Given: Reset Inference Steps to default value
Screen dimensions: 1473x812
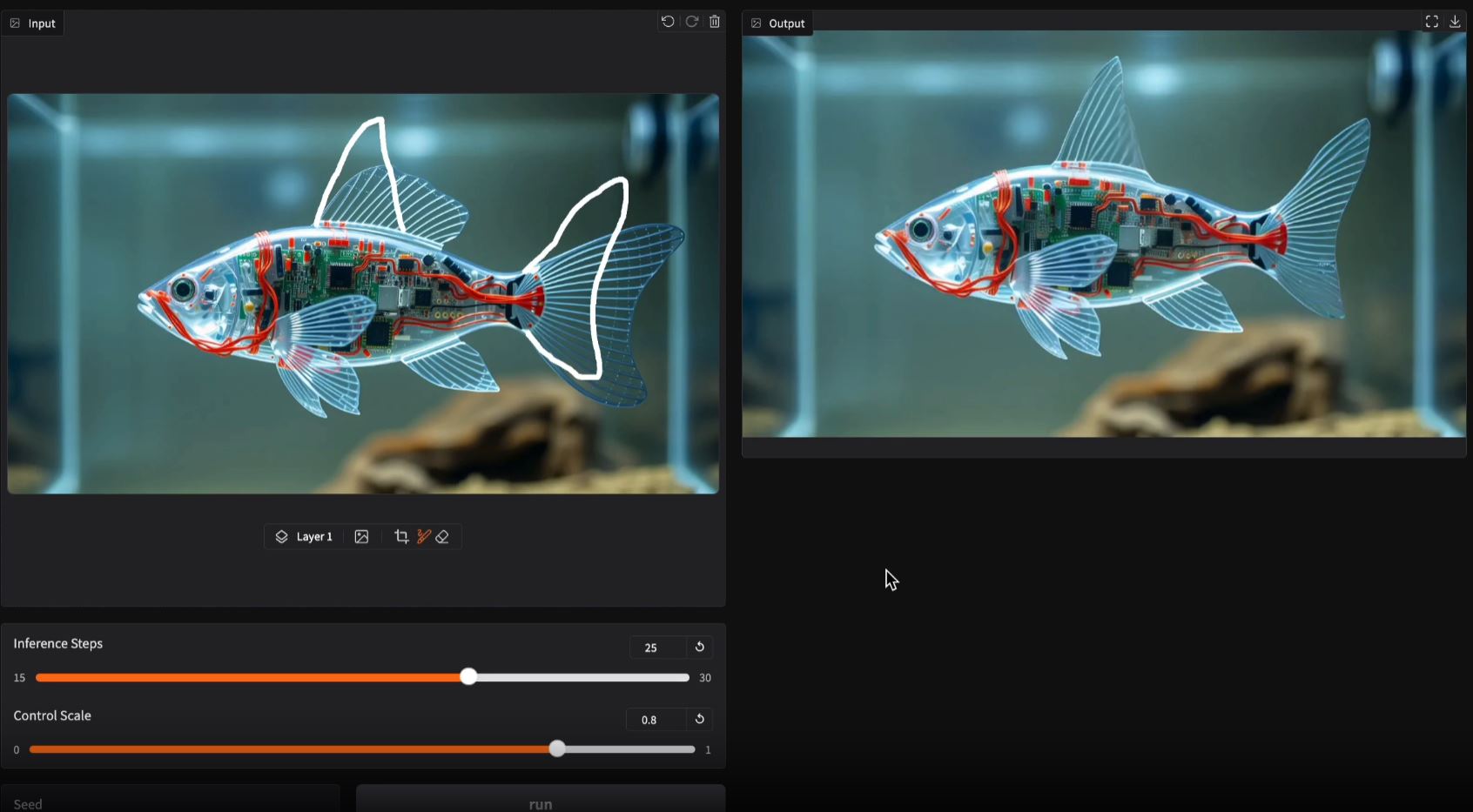Looking at the screenshot, I should pos(699,648).
